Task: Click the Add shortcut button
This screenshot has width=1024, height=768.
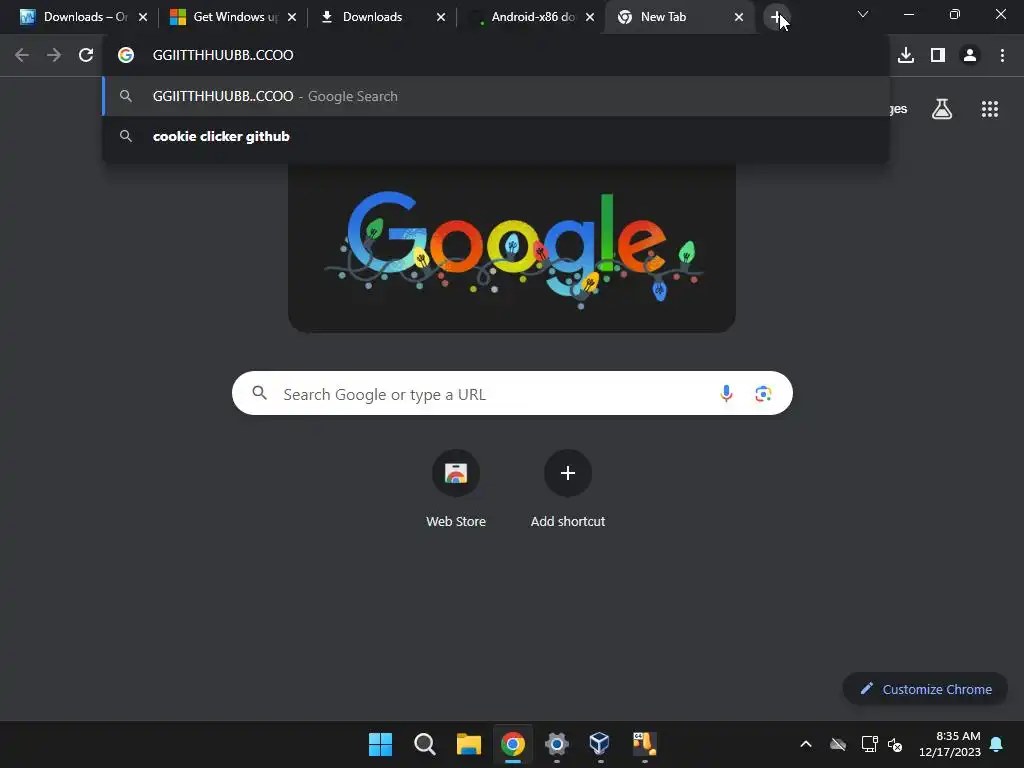Action: 568,490
